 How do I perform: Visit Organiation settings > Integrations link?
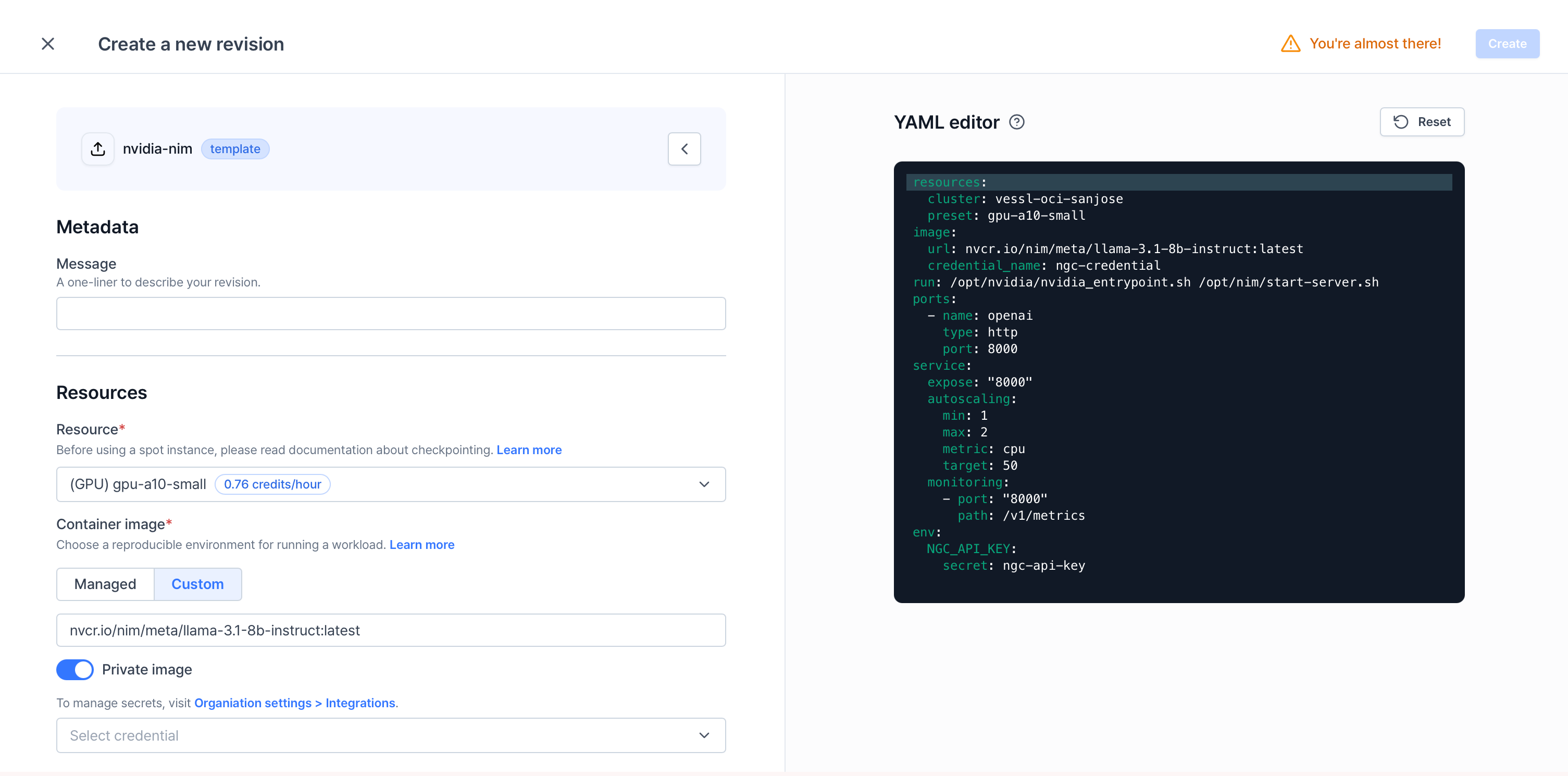click(295, 703)
